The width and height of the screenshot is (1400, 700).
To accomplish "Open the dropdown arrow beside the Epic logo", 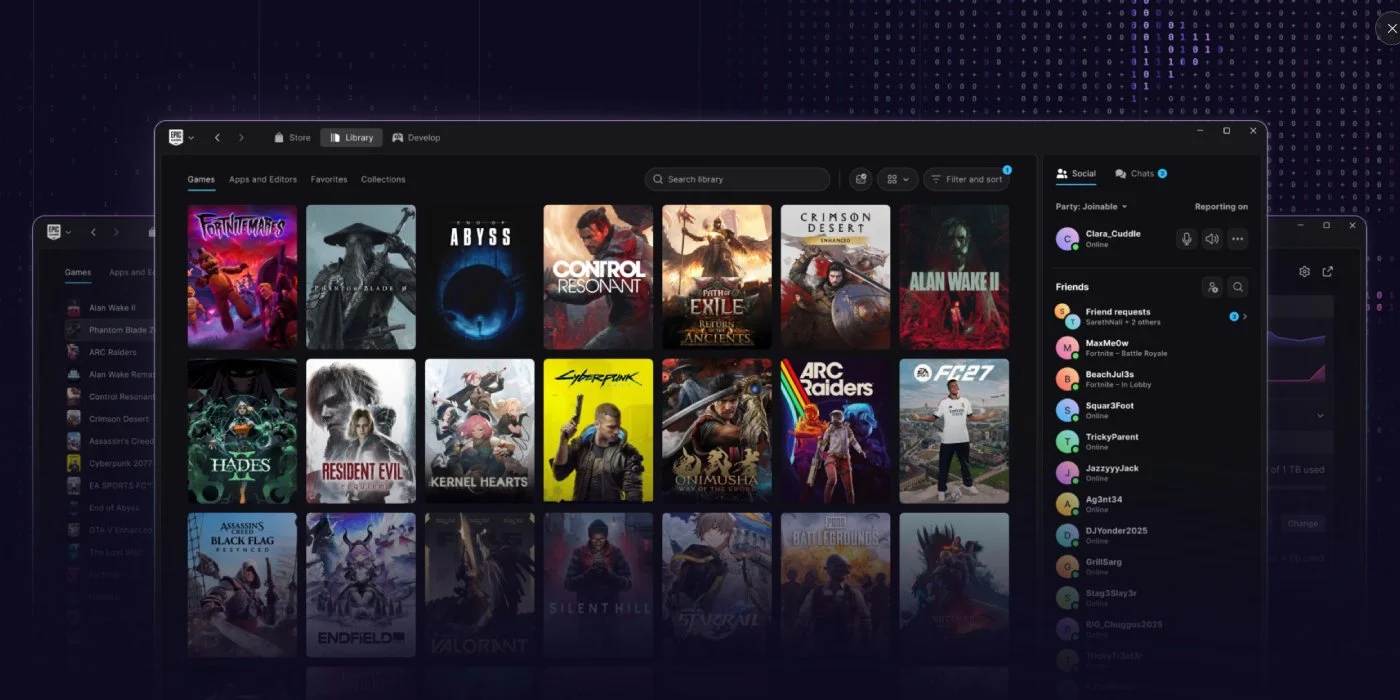I will point(191,138).
